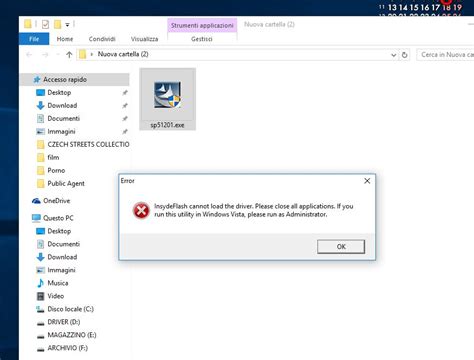Click OK in the Error dialog
This screenshot has height=360, width=474.
341,247
